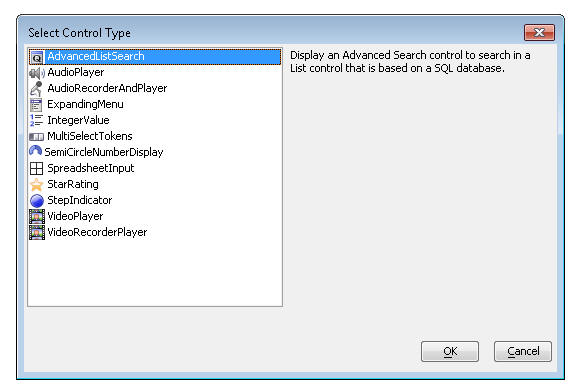Click the StepIndicator blue circle icon
The width and height of the screenshot is (574, 384).
pyautogui.click(x=37, y=201)
